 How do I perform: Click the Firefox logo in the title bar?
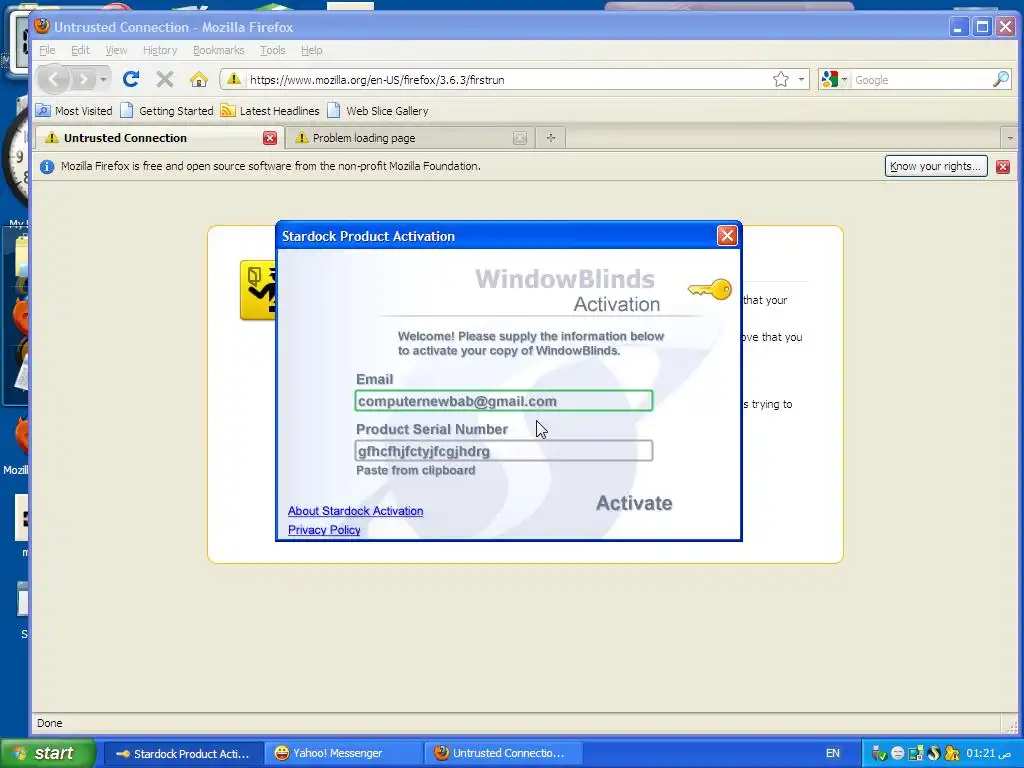[42, 26]
